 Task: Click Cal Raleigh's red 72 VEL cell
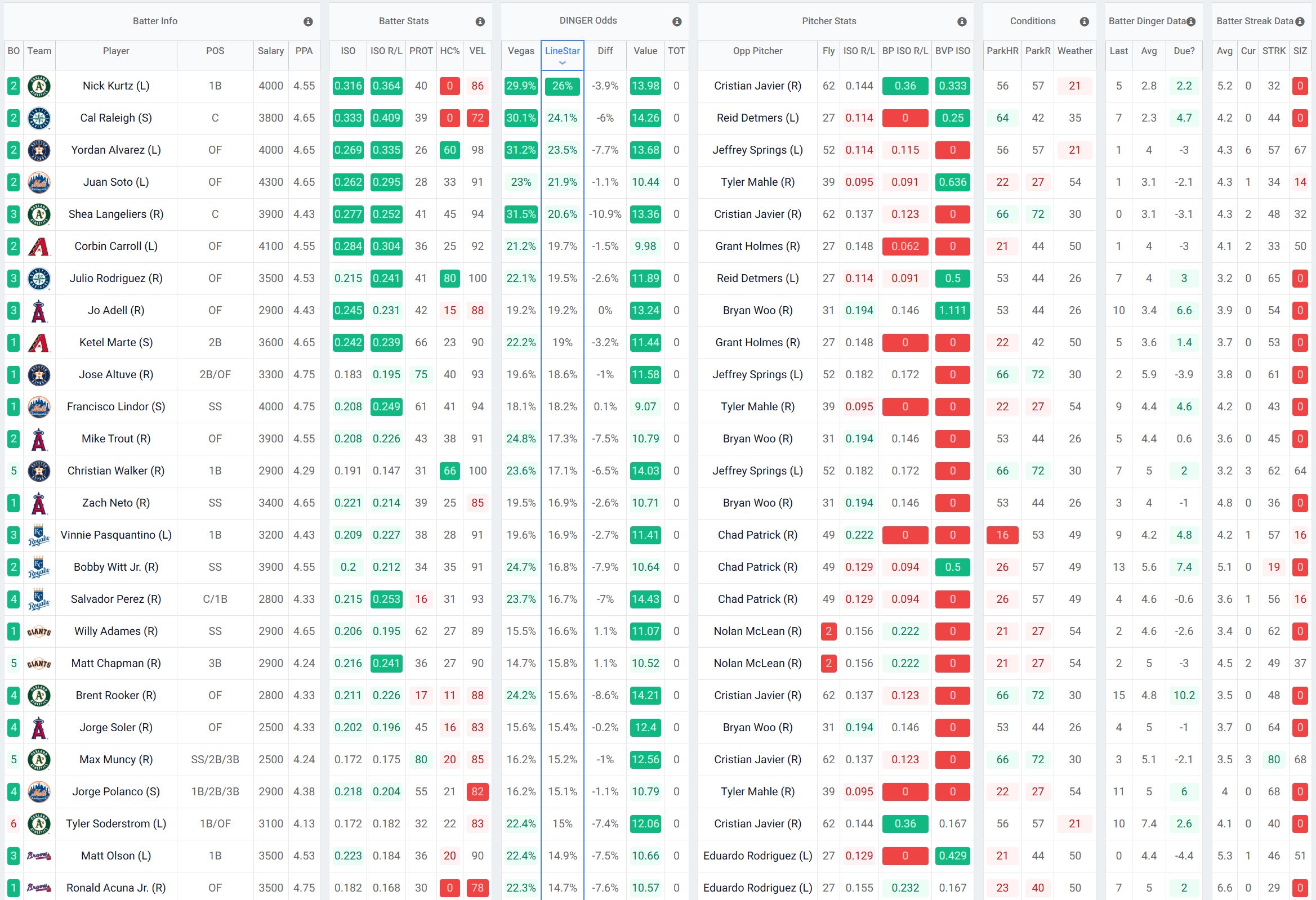pos(478,118)
